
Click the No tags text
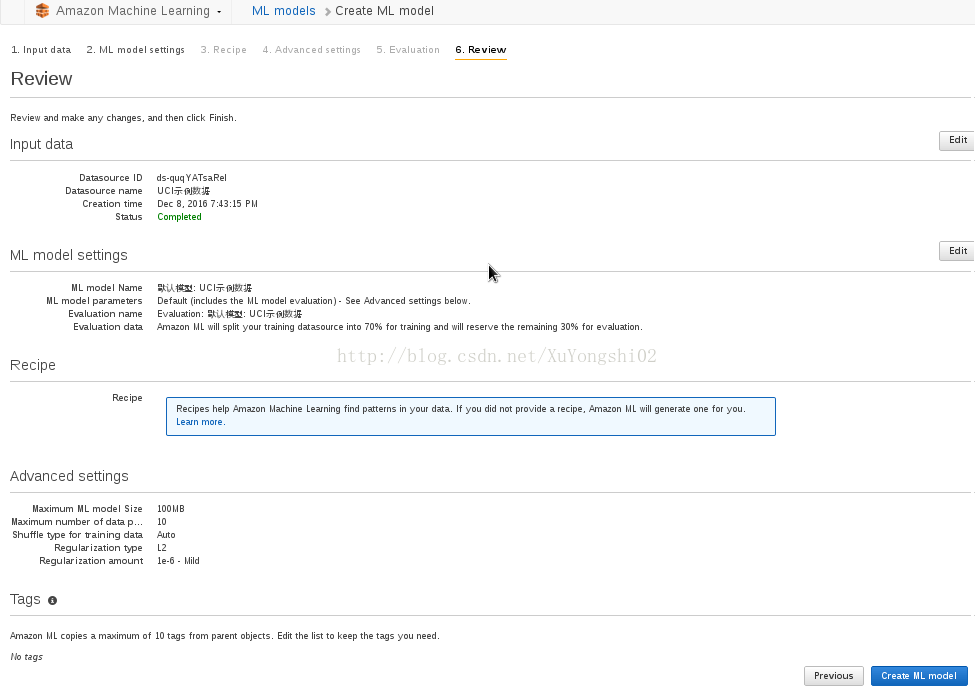click(x=27, y=656)
